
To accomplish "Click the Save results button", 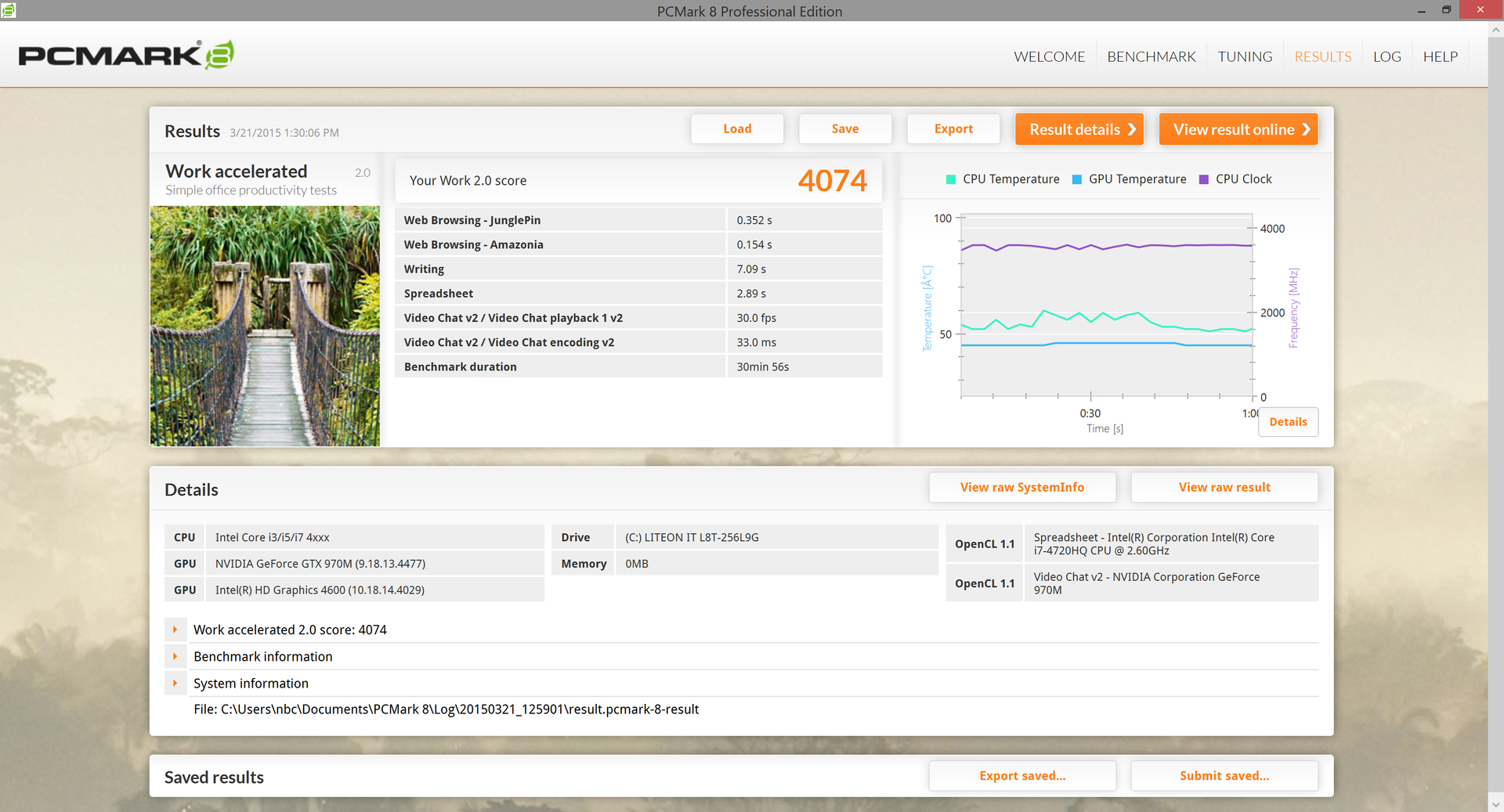I will tap(845, 128).
